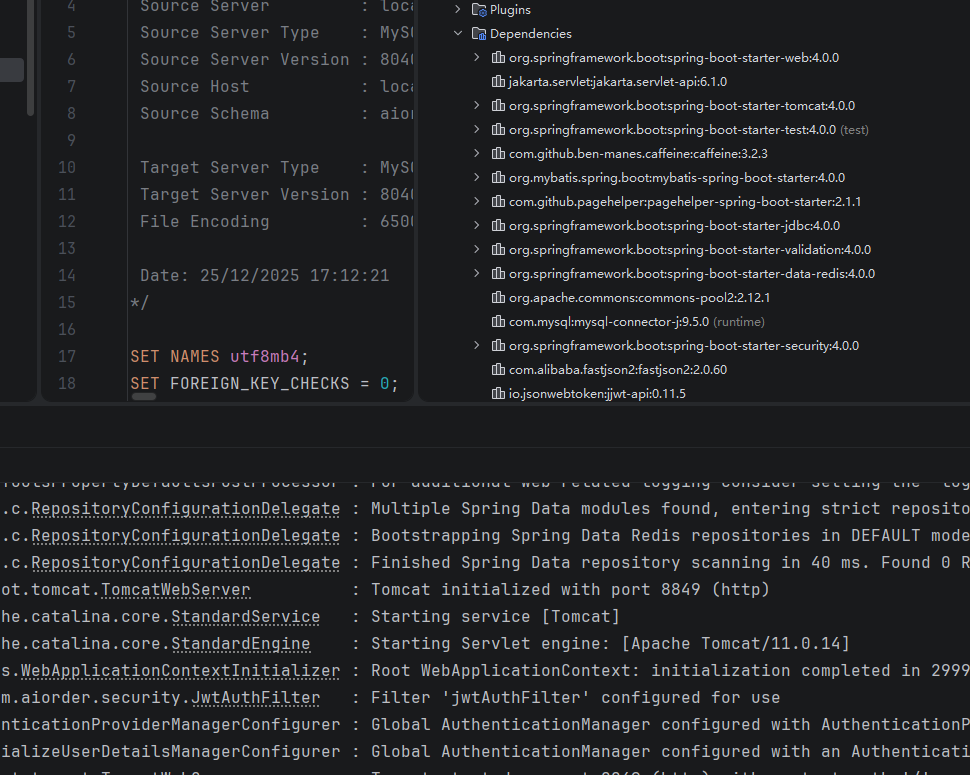Click library icon of jjwt-api:0.11.5
Image resolution: width=970 pixels, height=775 pixels.
(498, 393)
